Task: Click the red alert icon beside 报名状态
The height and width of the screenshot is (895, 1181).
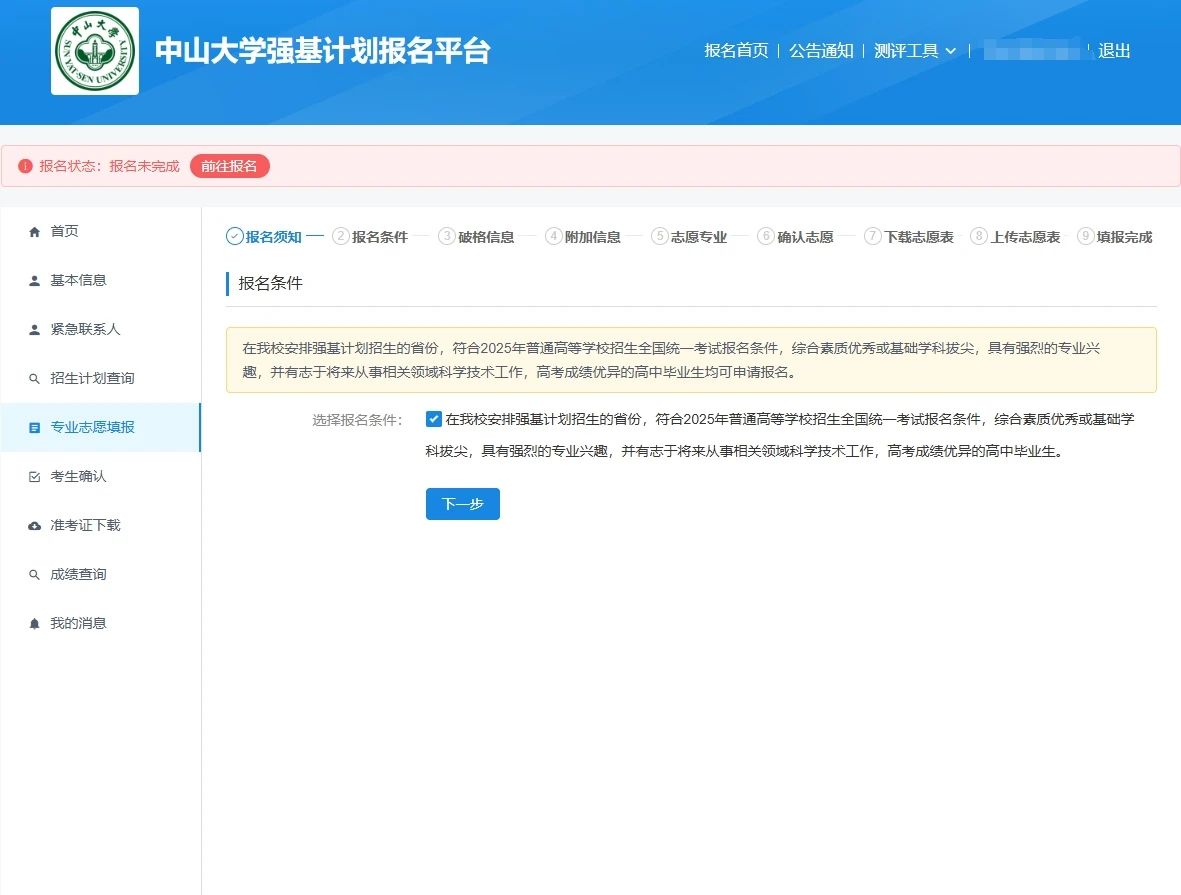Action: click(x=25, y=166)
